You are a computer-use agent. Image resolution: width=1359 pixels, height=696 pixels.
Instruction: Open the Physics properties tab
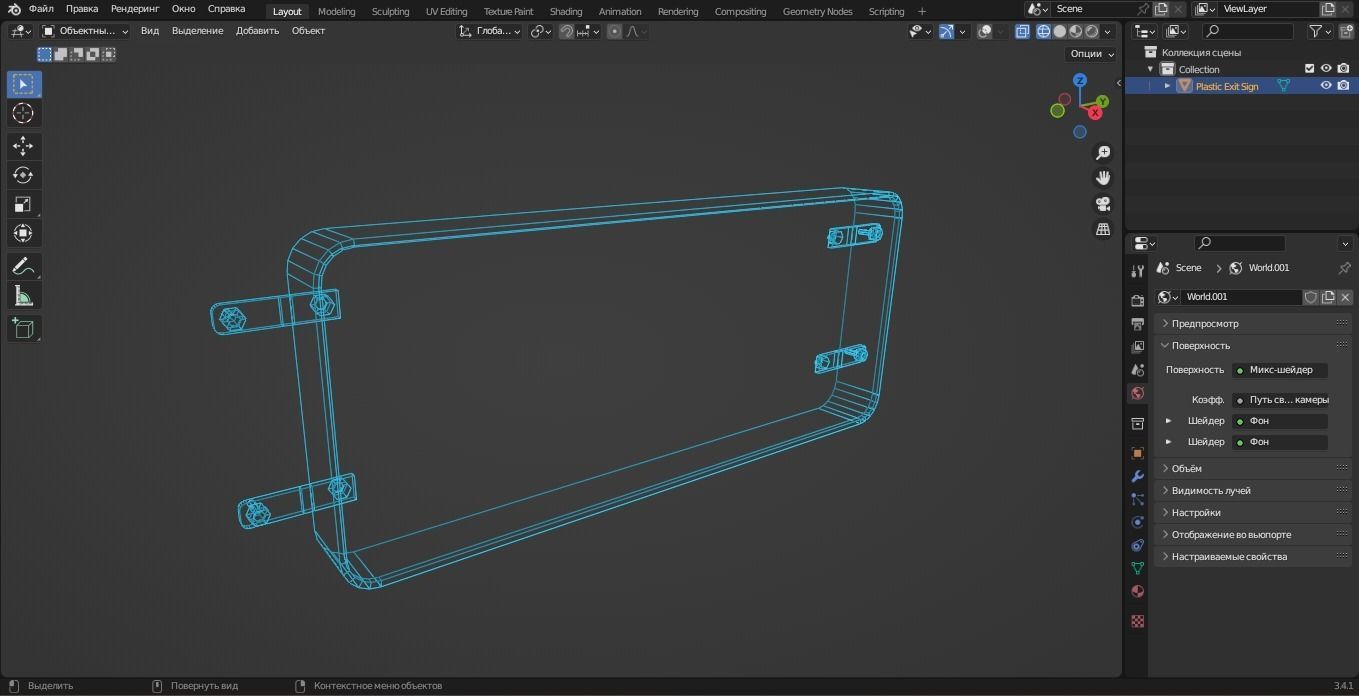pyautogui.click(x=1137, y=522)
